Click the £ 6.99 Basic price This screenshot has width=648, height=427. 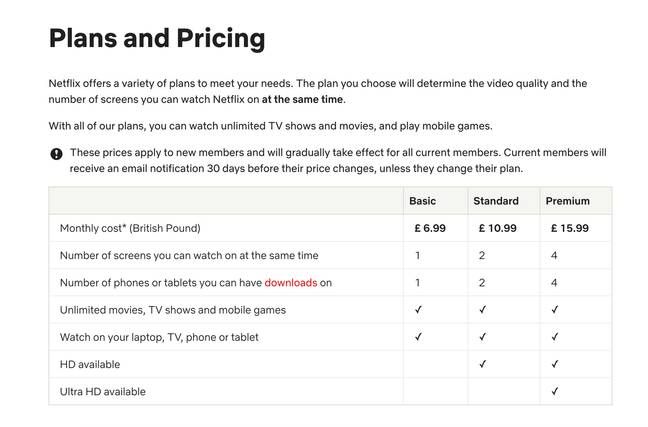click(430, 228)
